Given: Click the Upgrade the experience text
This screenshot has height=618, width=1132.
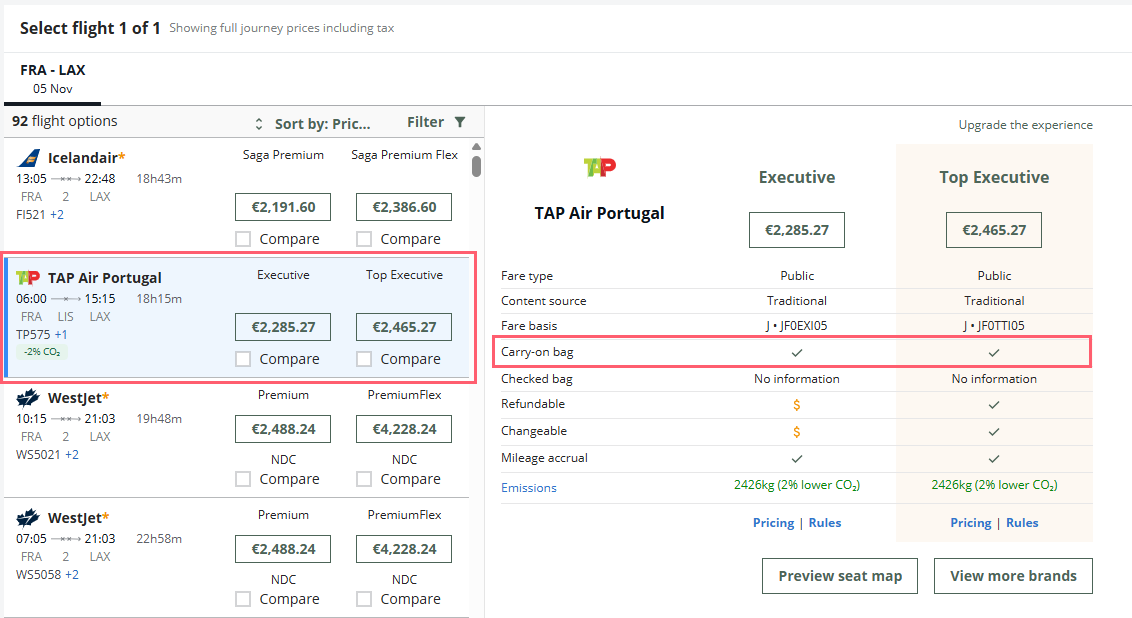Looking at the screenshot, I should (x=1025, y=124).
